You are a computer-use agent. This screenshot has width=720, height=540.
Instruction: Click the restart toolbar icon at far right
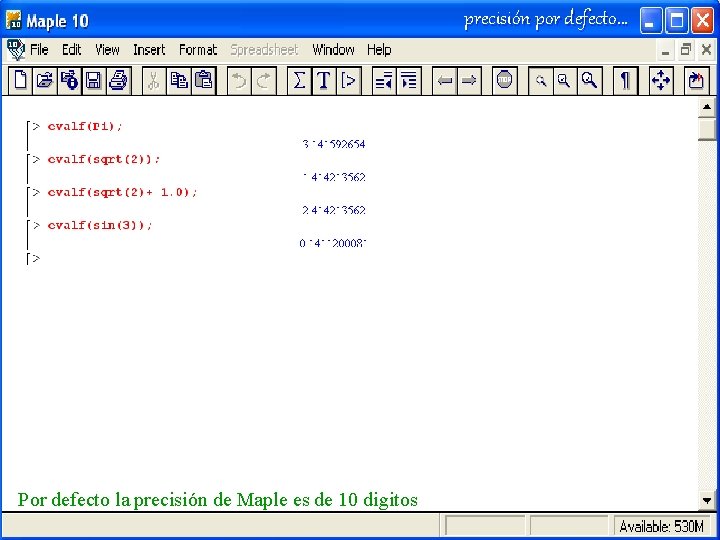coord(696,81)
